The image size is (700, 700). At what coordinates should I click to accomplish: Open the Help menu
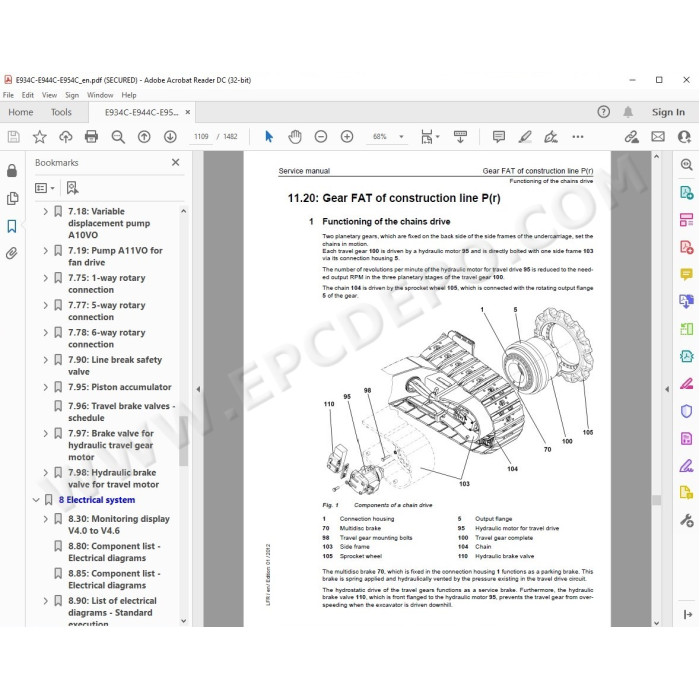pos(129,95)
